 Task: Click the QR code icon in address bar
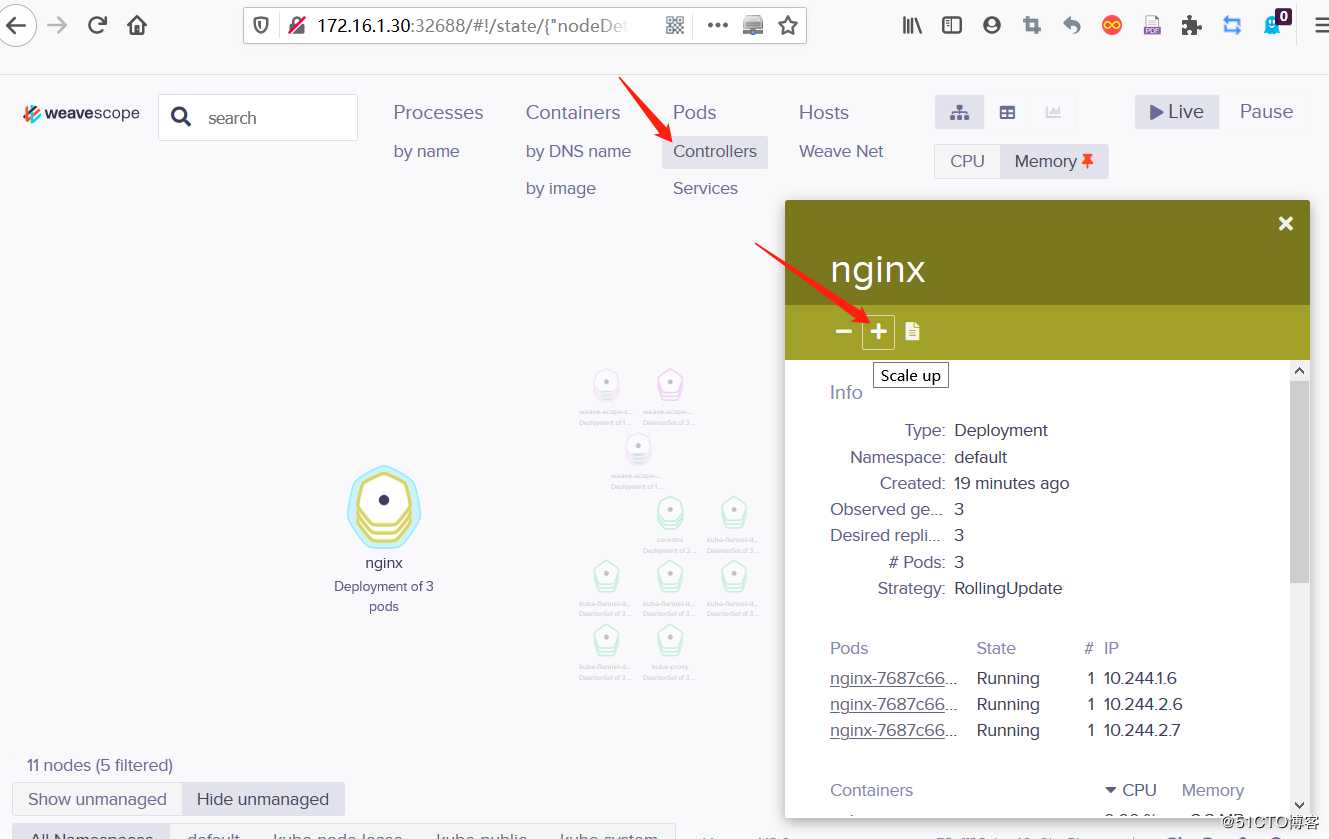676,26
